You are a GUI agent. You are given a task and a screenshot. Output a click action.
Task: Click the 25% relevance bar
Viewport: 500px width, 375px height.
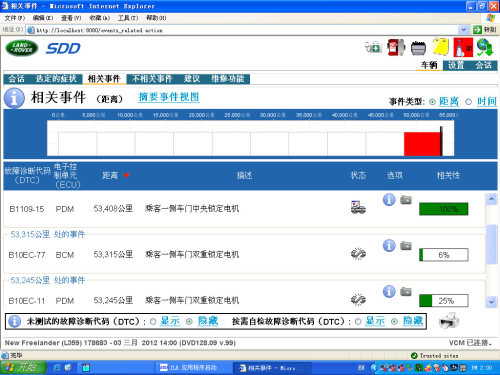tap(444, 301)
